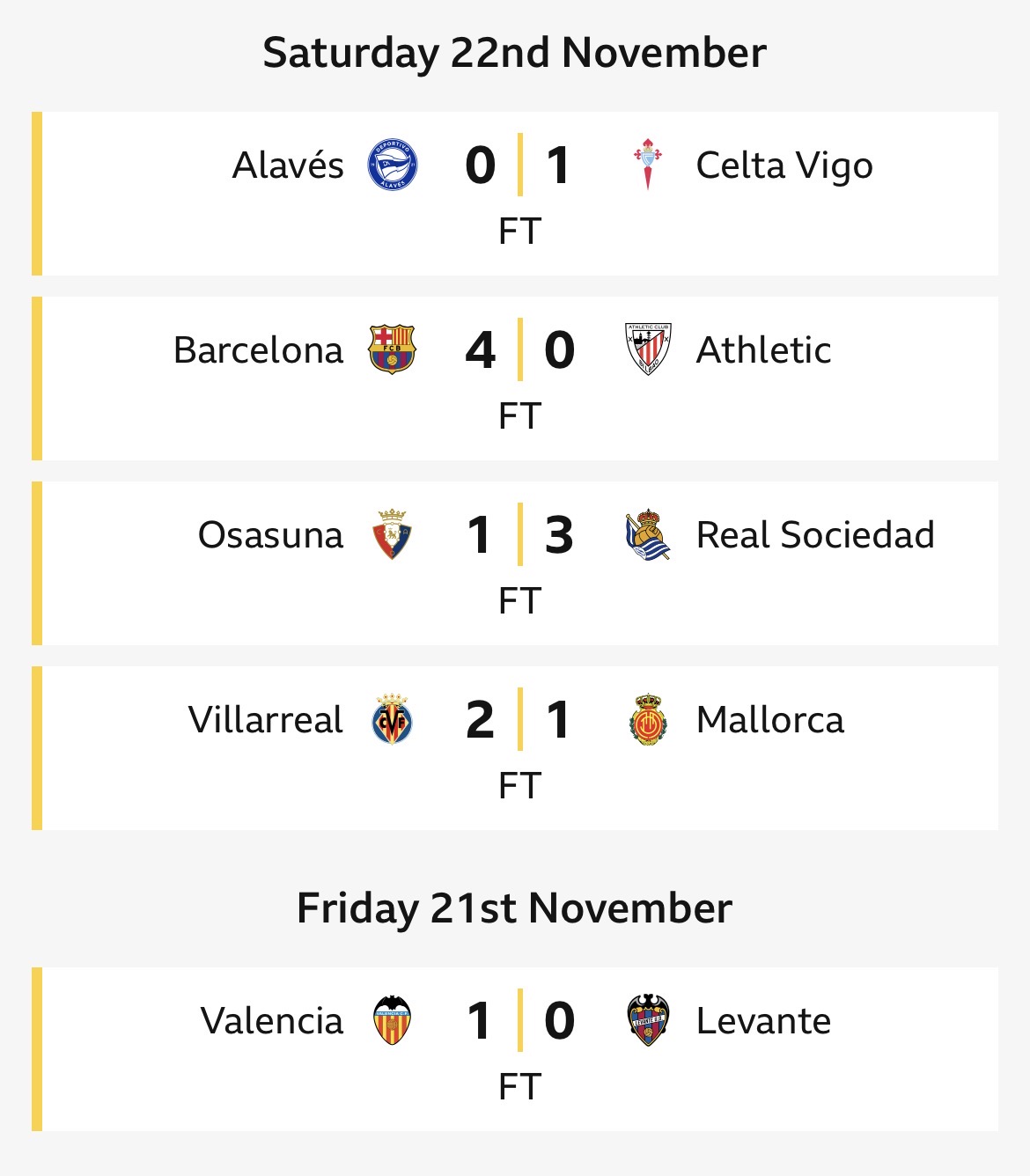Click the Mallorca club crest

pos(648,719)
